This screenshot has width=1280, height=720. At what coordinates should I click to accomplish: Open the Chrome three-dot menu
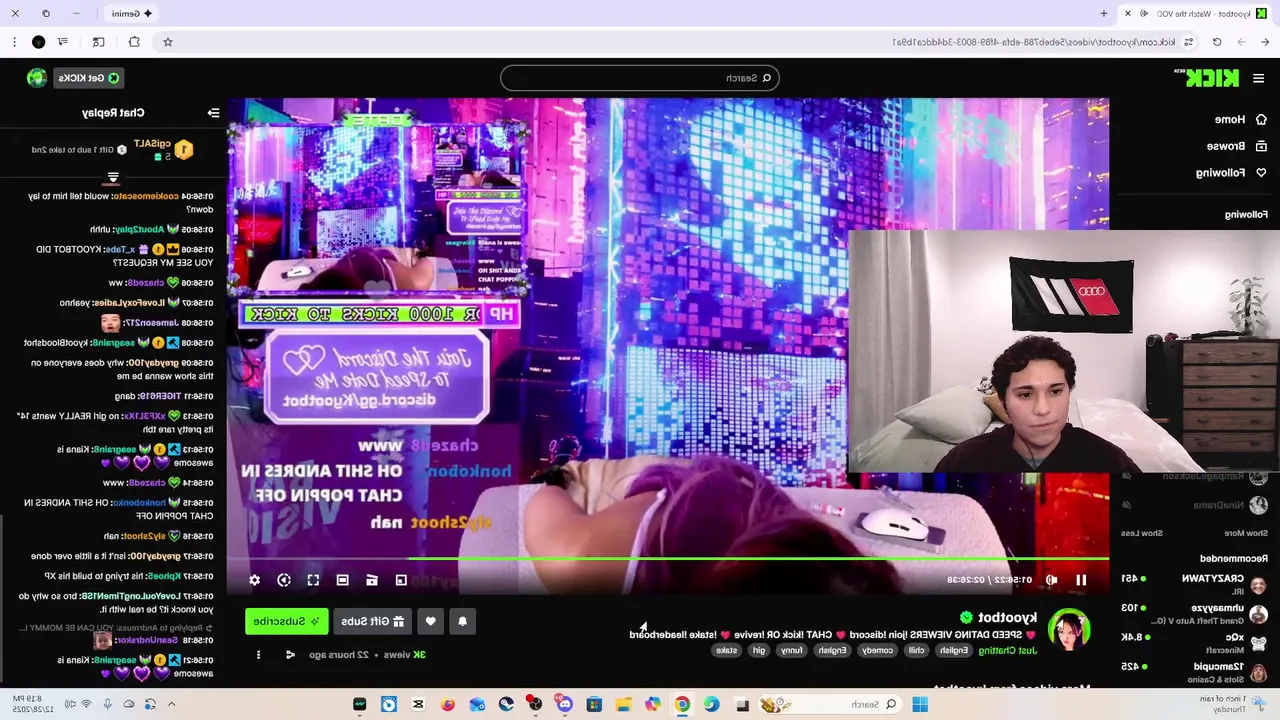click(x=14, y=42)
